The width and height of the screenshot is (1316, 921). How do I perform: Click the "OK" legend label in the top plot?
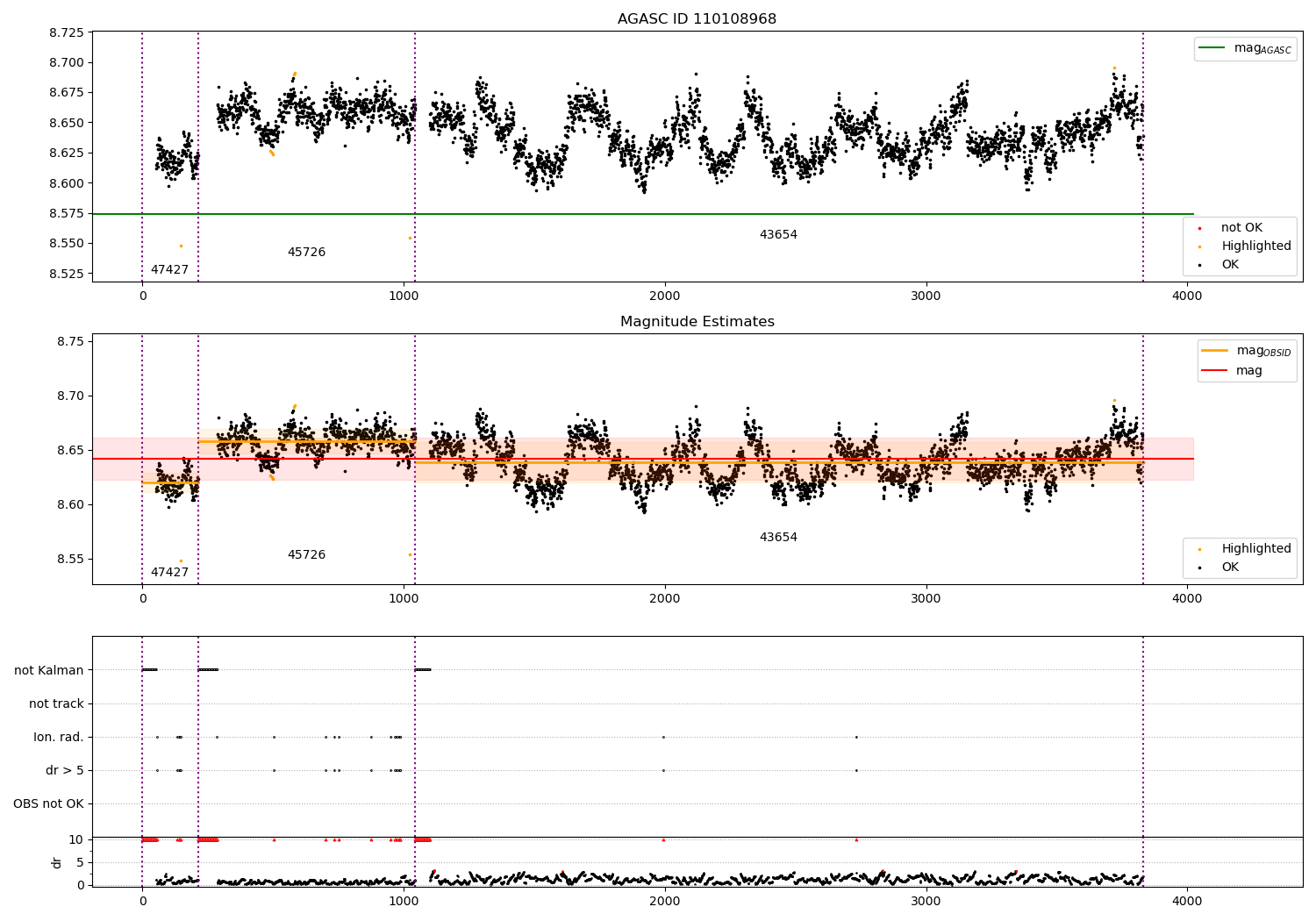coord(1230,265)
